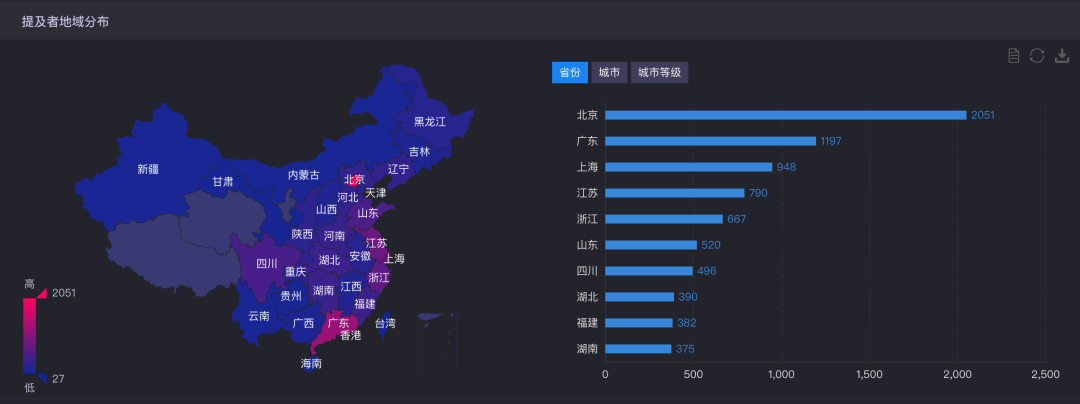Click the 390 value label

click(688, 297)
